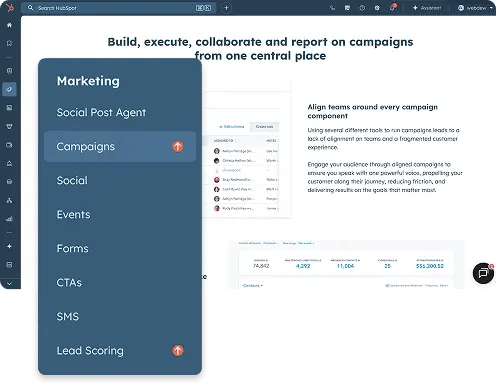Click the 74,842 sessions value

pyautogui.click(x=261, y=266)
